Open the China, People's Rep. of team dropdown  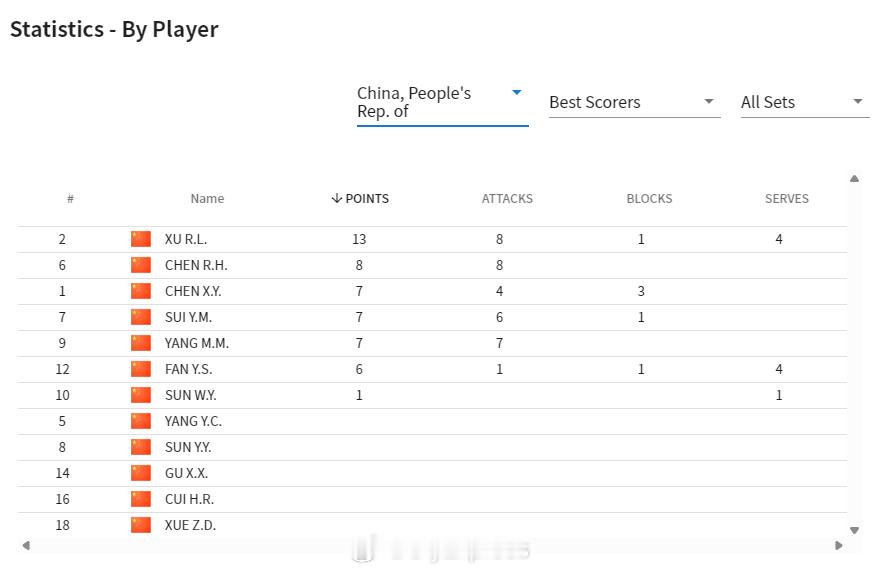tap(441, 102)
